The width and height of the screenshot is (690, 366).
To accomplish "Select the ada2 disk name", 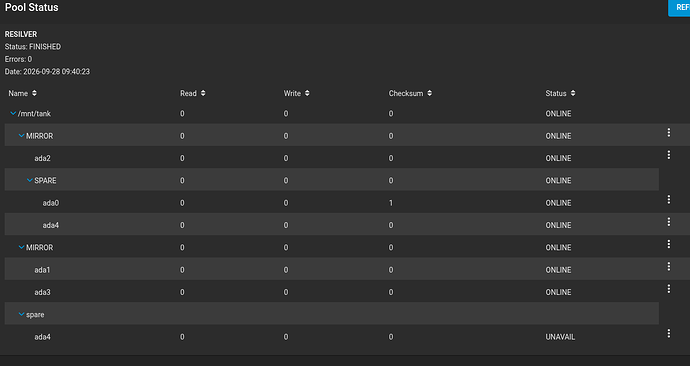I will (x=42, y=158).
